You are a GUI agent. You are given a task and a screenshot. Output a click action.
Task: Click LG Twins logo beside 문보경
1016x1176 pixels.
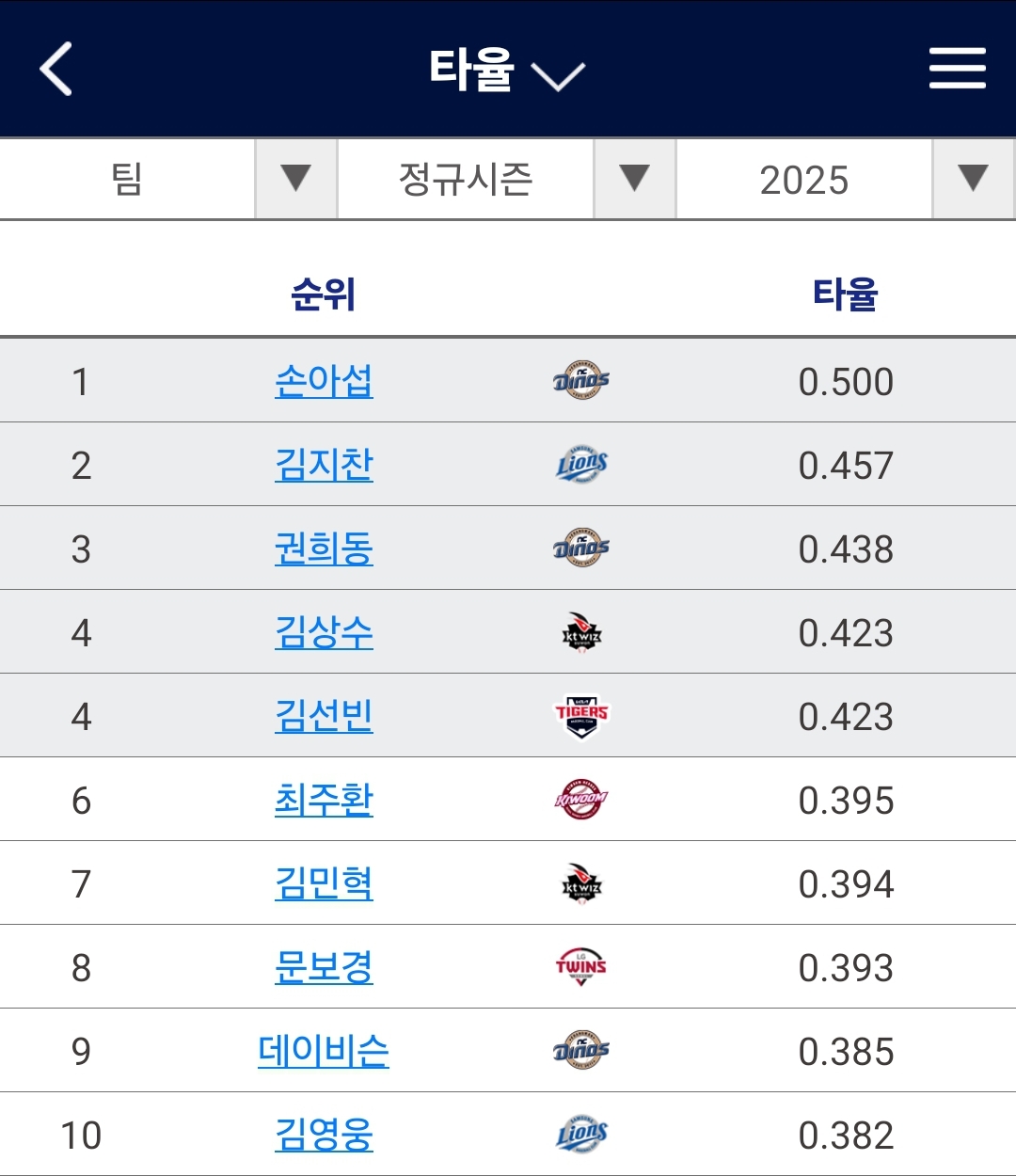pyautogui.click(x=581, y=967)
